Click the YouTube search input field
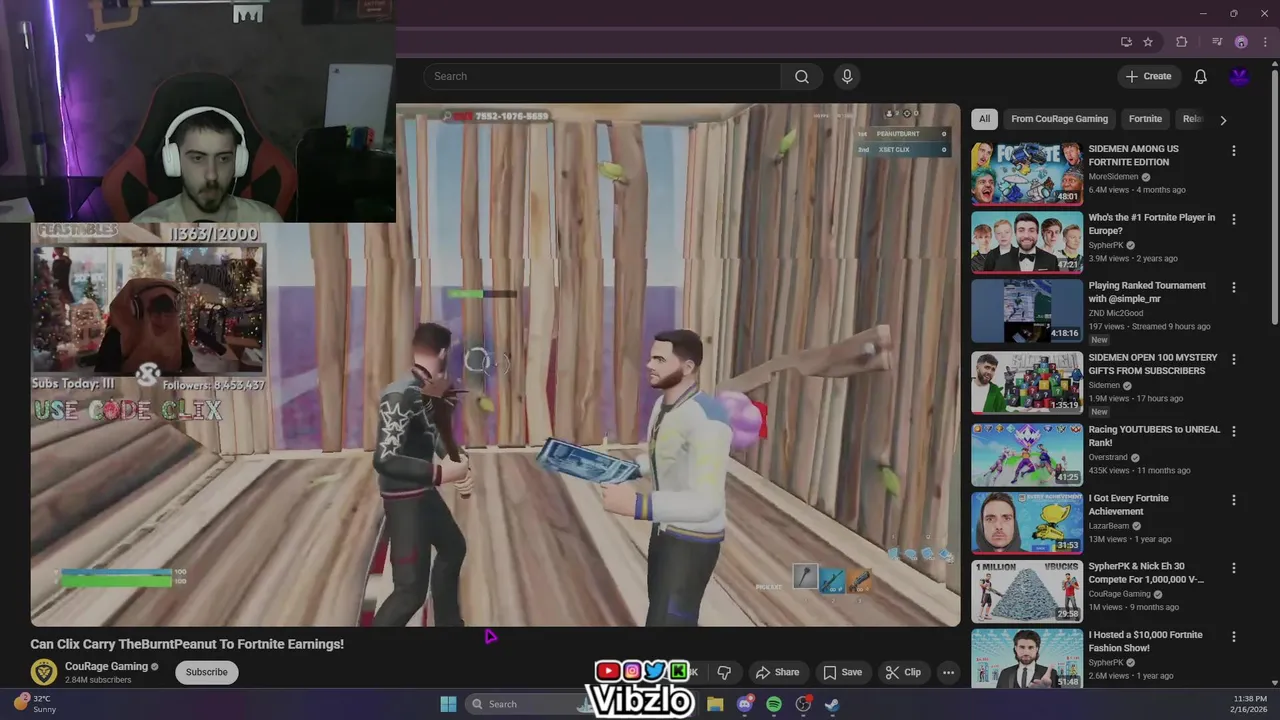 pos(602,76)
